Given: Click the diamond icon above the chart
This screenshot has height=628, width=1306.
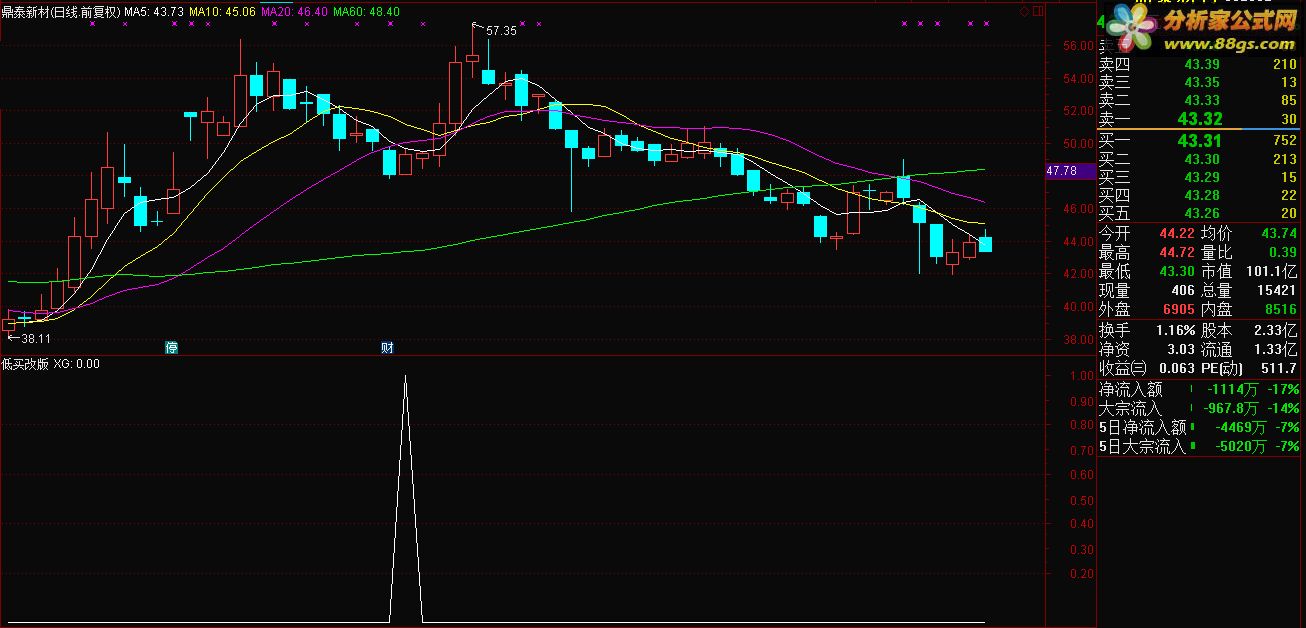Looking at the screenshot, I should [x=1024, y=11].
